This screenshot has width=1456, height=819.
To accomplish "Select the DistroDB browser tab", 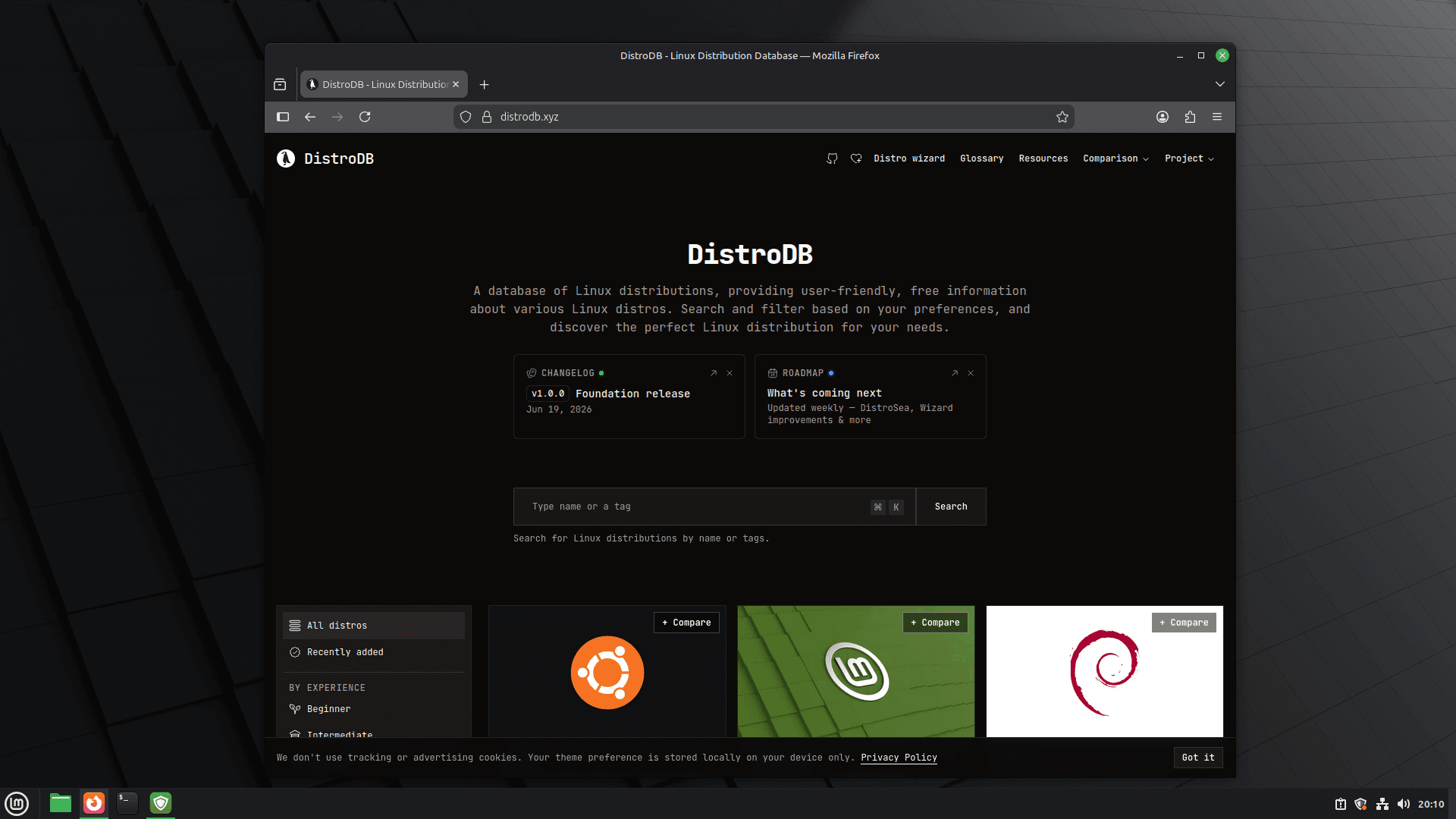I will click(384, 84).
